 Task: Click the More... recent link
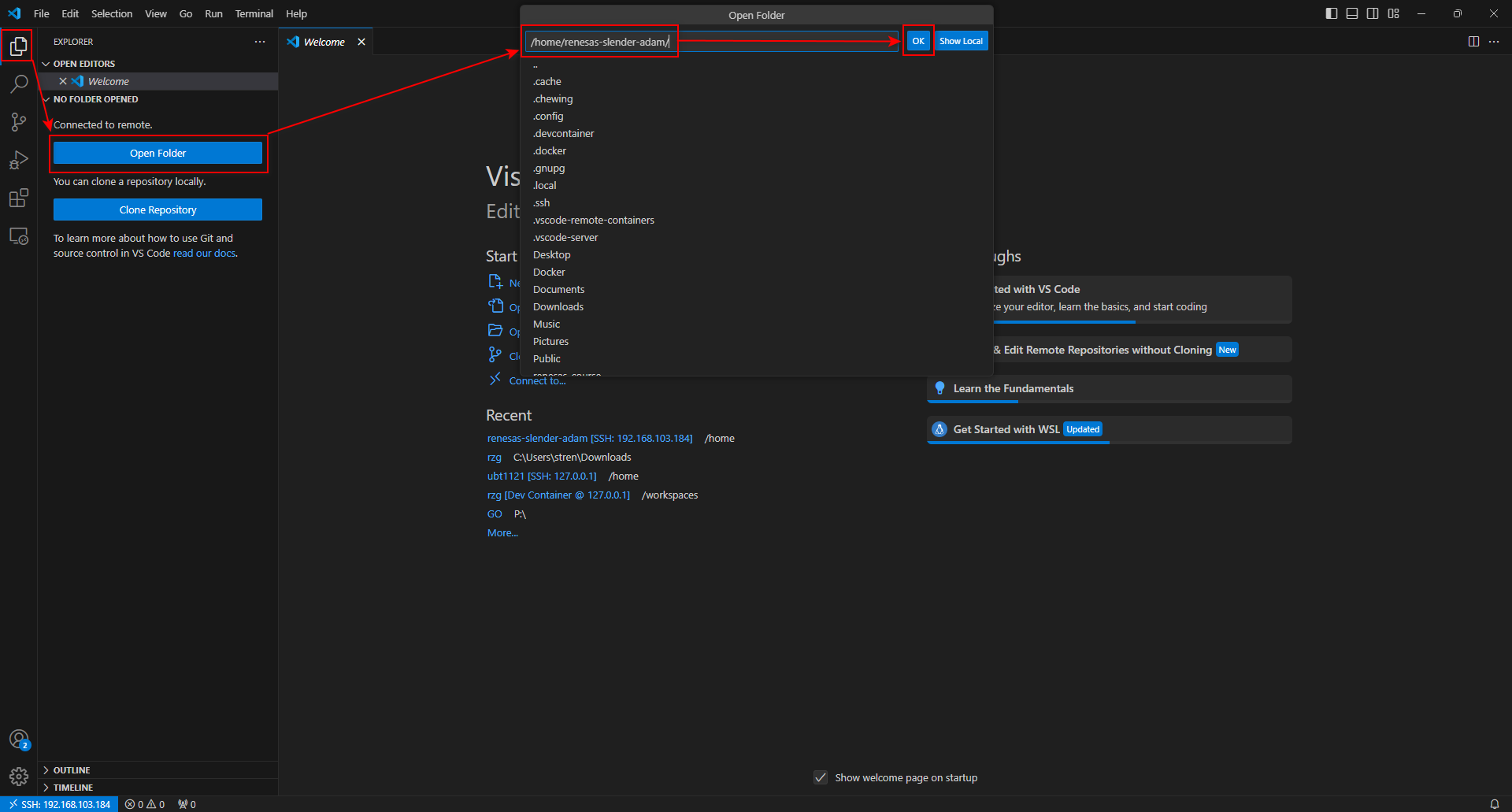(502, 532)
